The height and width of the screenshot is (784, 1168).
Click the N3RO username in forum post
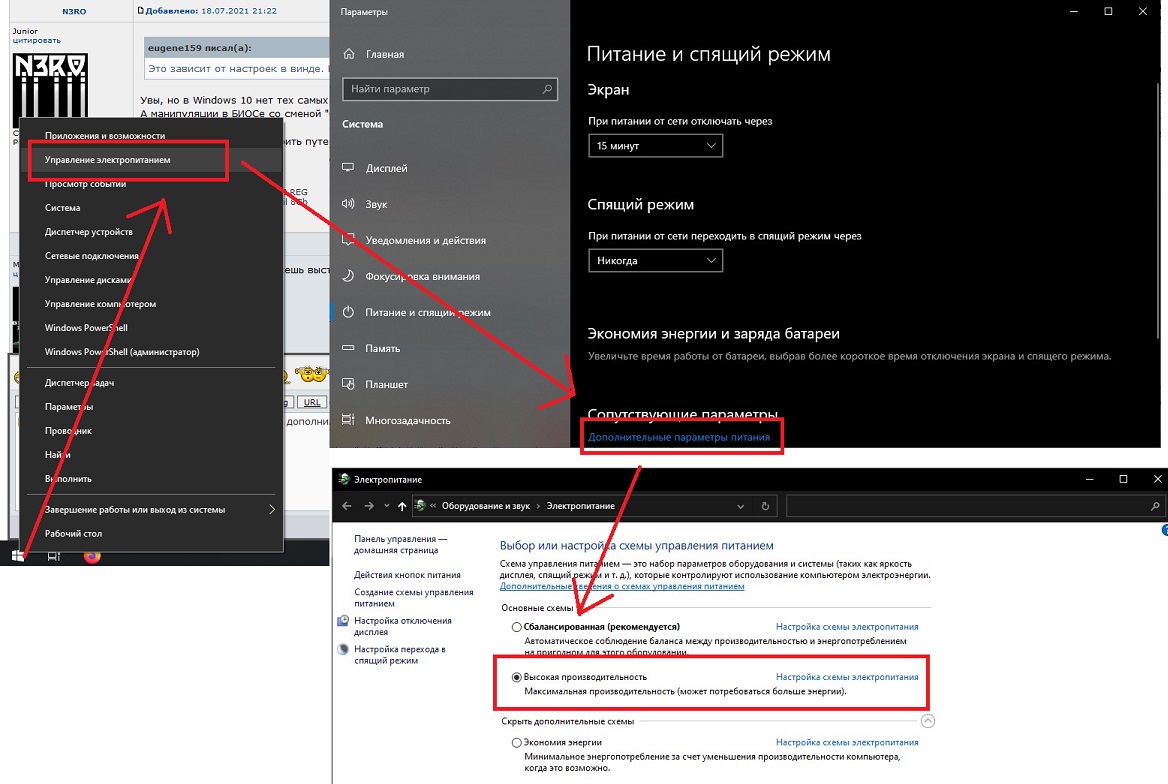coord(74,11)
